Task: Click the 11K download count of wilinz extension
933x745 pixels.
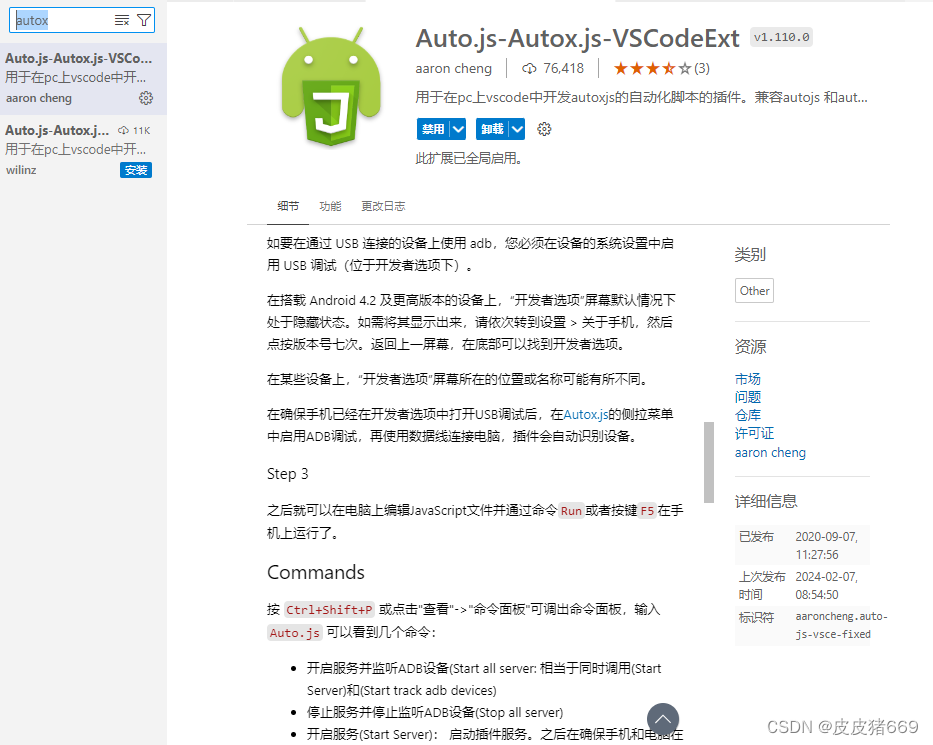Action: point(134,130)
